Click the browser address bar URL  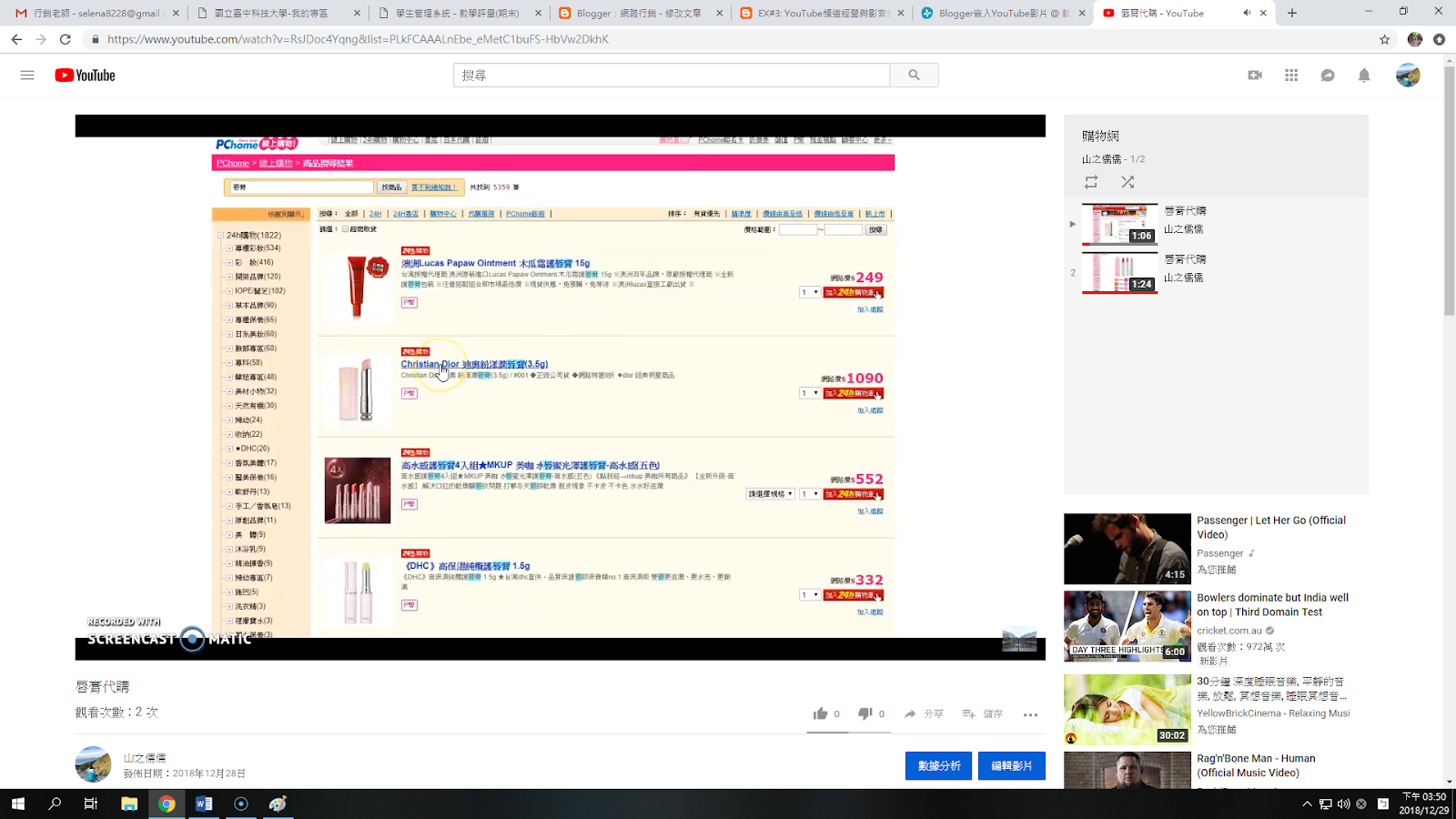point(358,39)
